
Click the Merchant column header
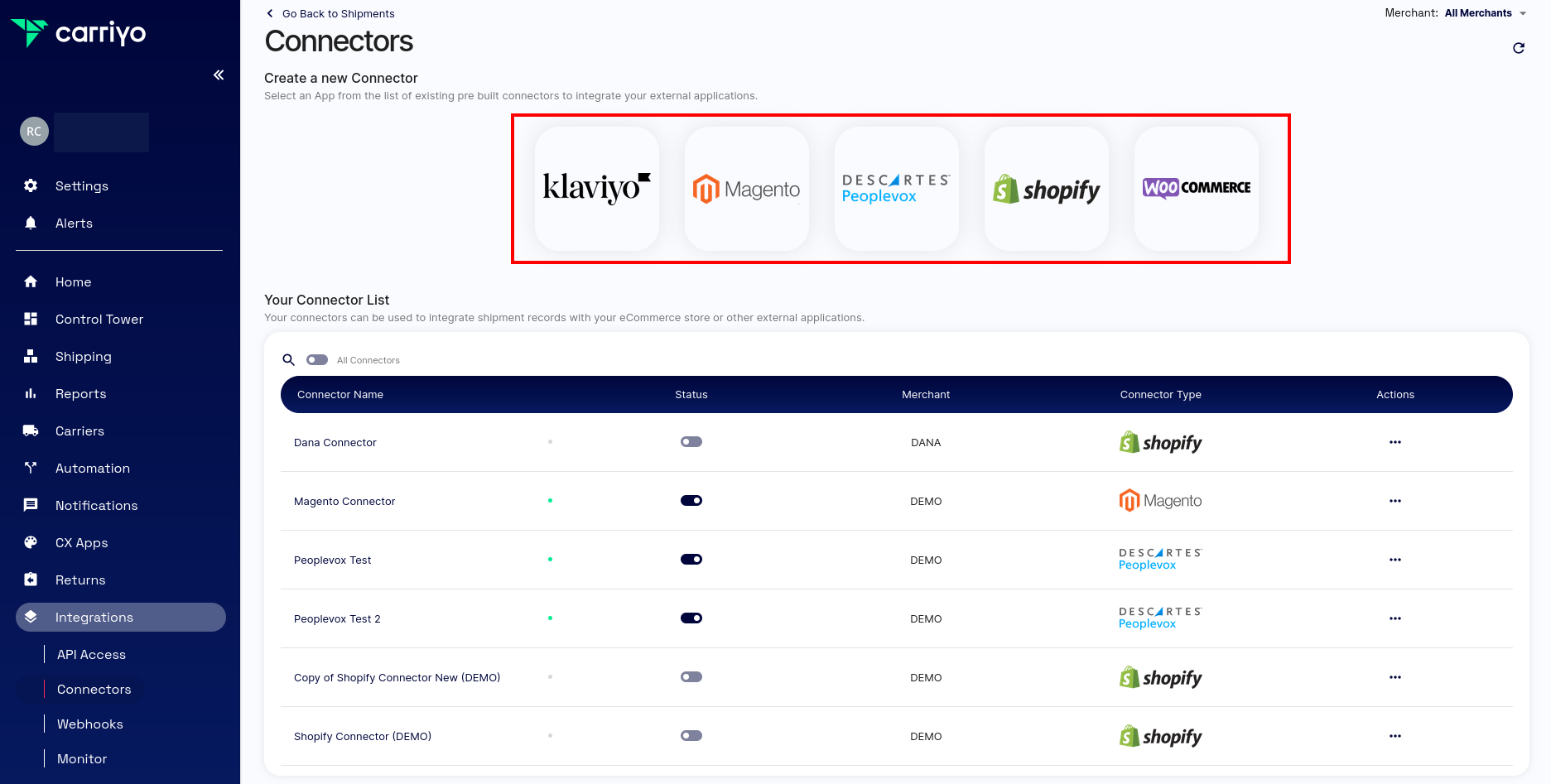tap(926, 394)
